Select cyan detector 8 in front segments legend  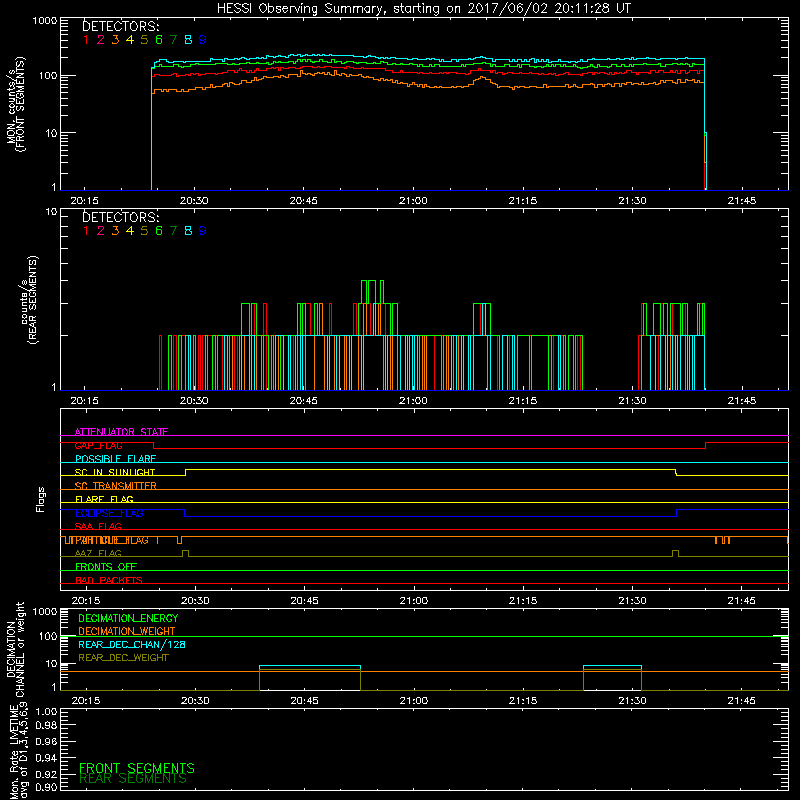(188, 40)
